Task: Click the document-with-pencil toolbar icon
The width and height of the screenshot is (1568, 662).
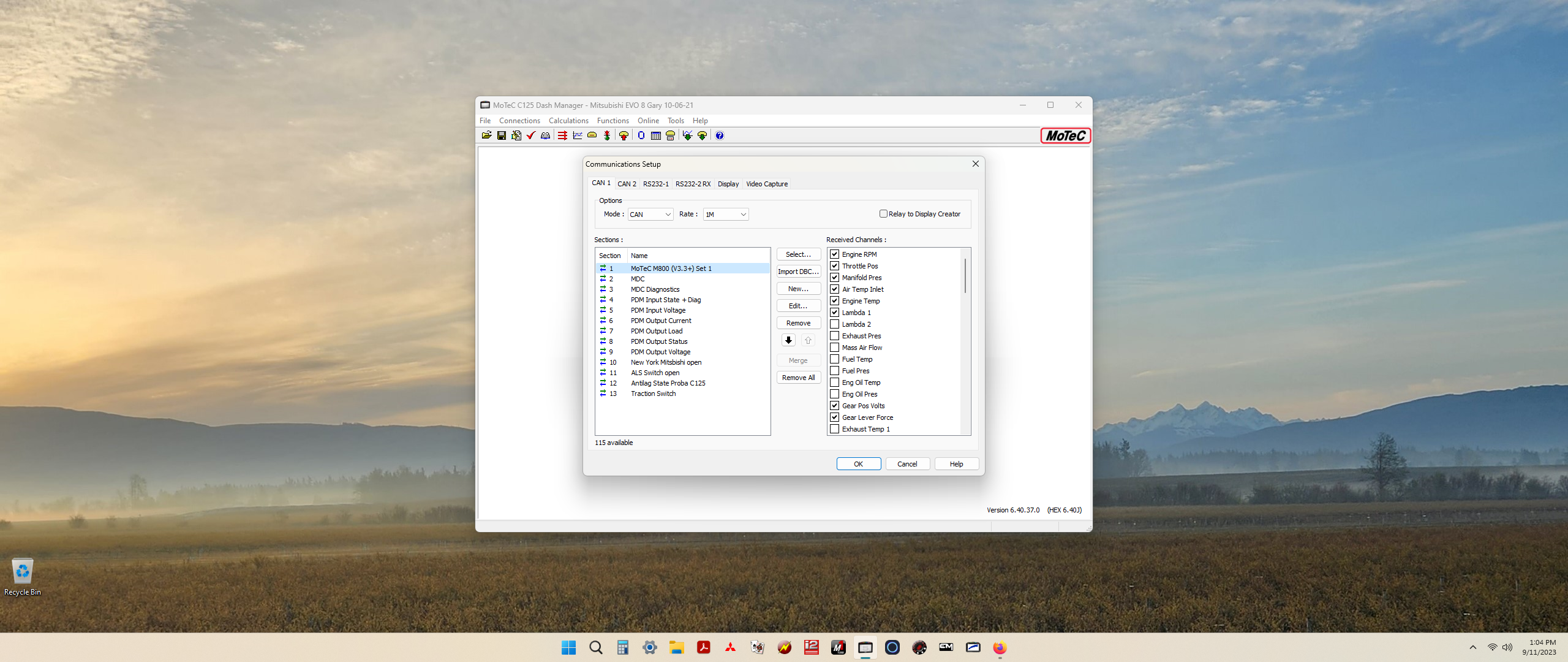Action: coord(516,135)
